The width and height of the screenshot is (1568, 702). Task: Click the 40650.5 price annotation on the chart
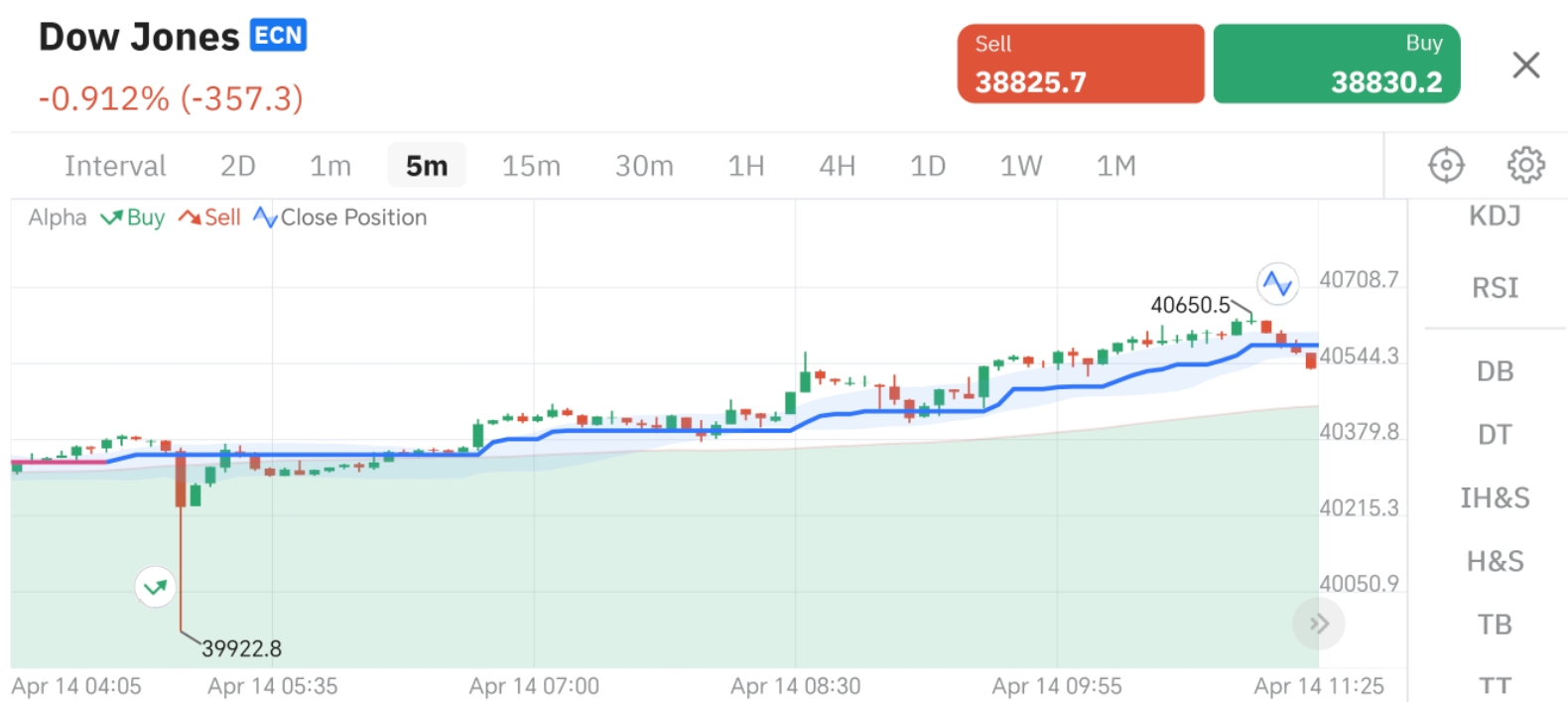pyautogui.click(x=1190, y=306)
